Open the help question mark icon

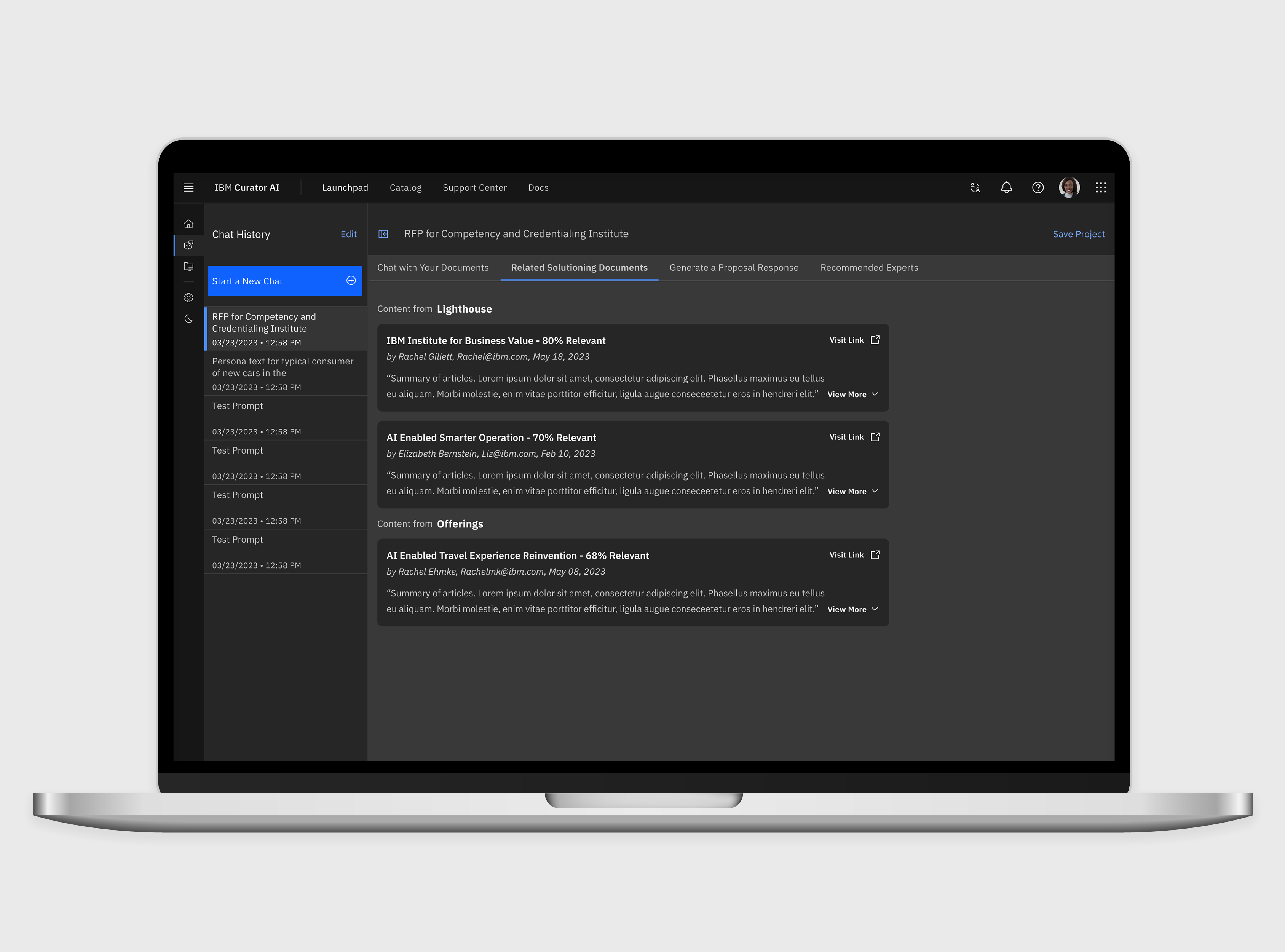click(1037, 187)
